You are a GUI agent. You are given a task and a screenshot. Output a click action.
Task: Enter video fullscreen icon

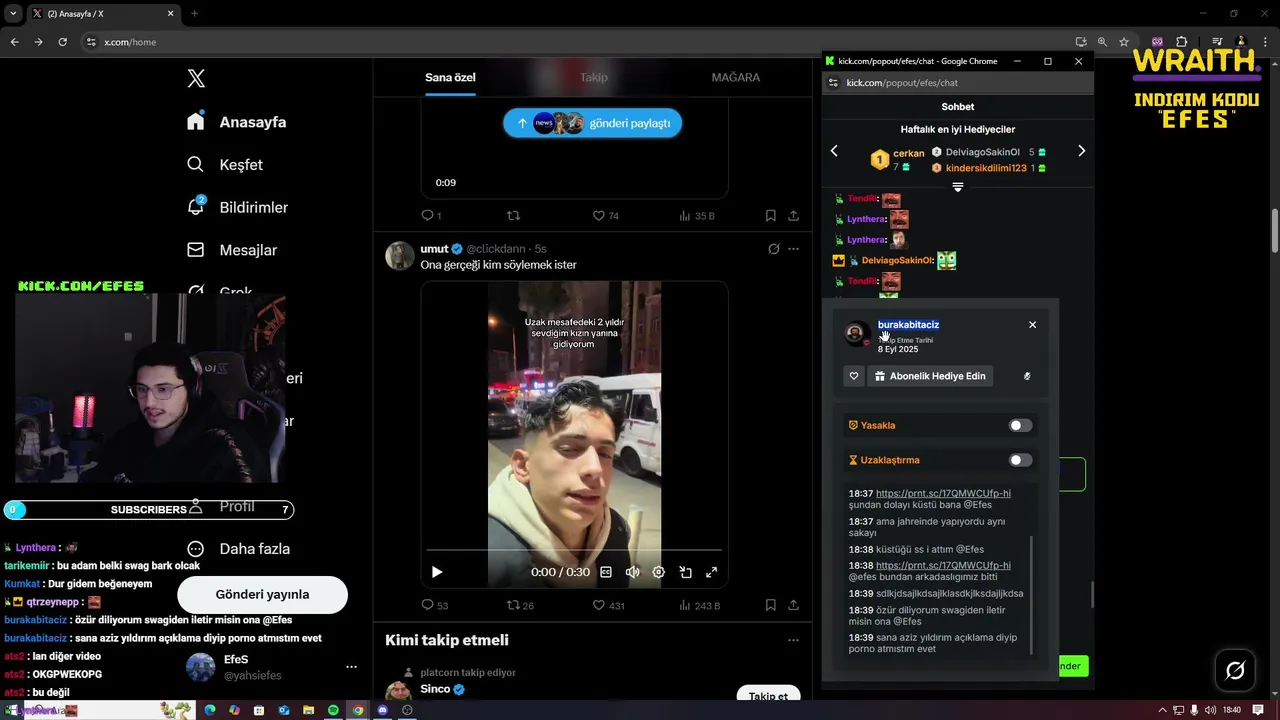pyautogui.click(x=711, y=572)
